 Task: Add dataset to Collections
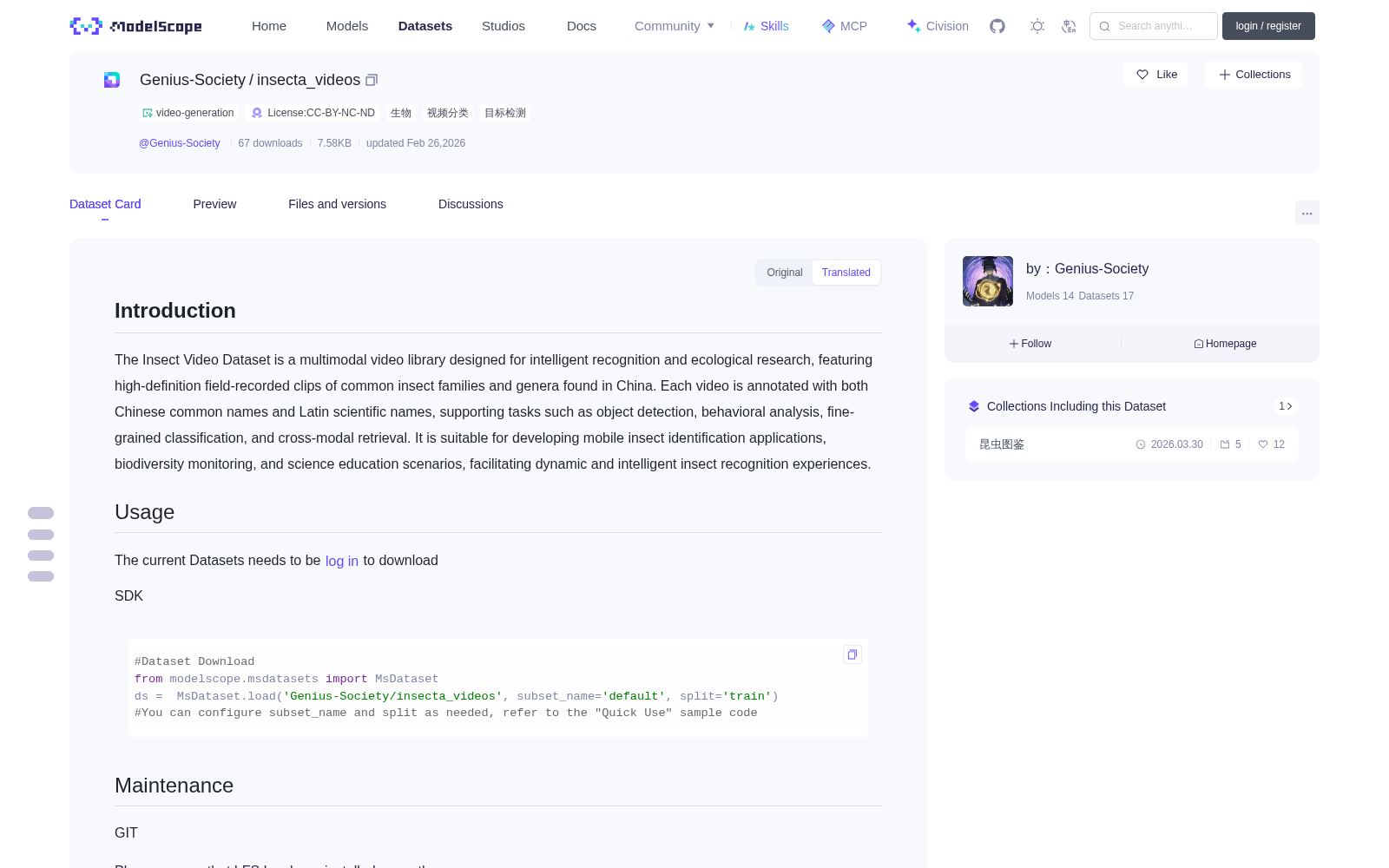(1254, 75)
